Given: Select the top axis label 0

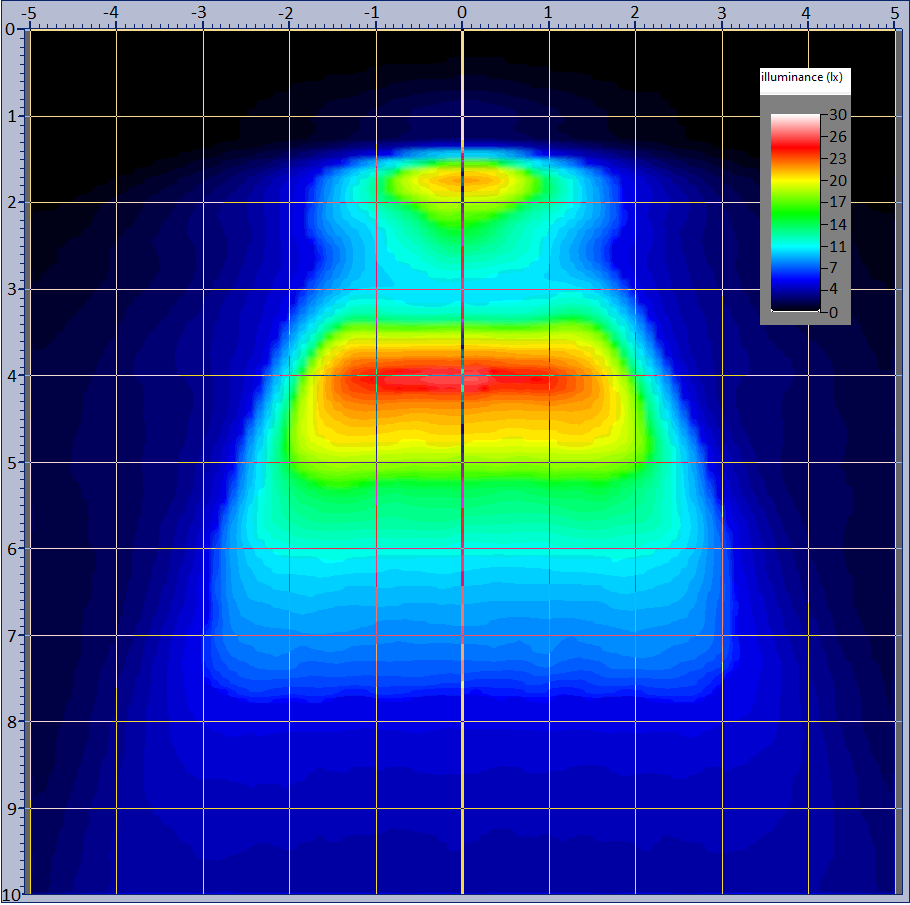Looking at the screenshot, I should [462, 13].
